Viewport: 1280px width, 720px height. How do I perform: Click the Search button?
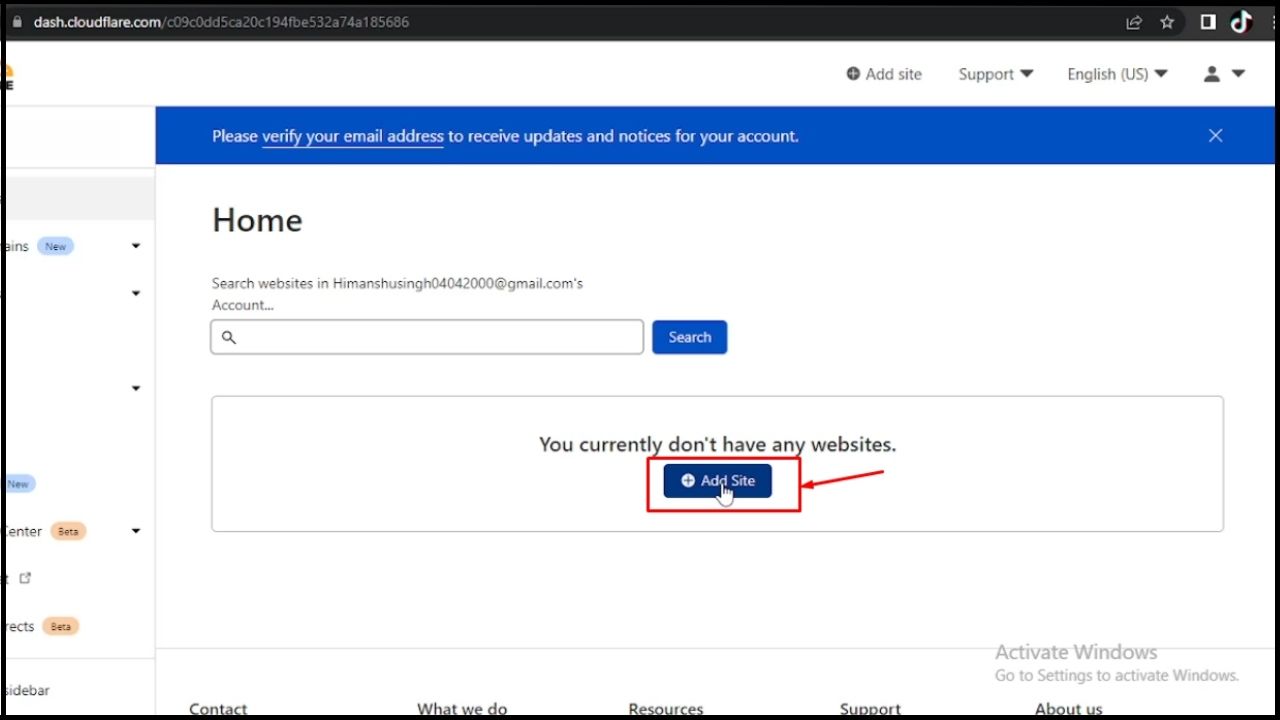pos(689,337)
